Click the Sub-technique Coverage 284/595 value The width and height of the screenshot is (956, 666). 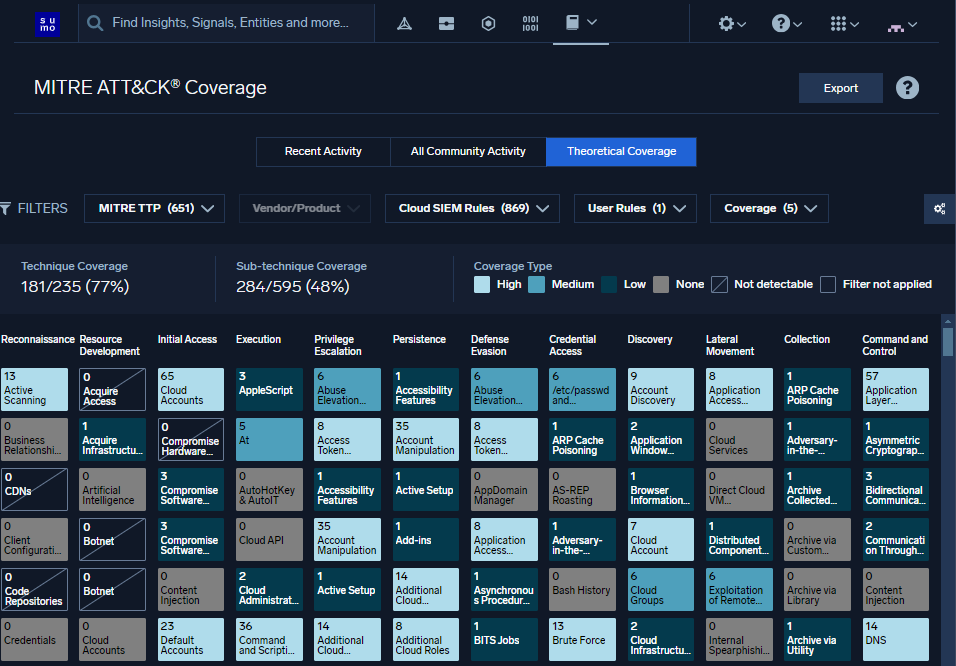pos(293,287)
